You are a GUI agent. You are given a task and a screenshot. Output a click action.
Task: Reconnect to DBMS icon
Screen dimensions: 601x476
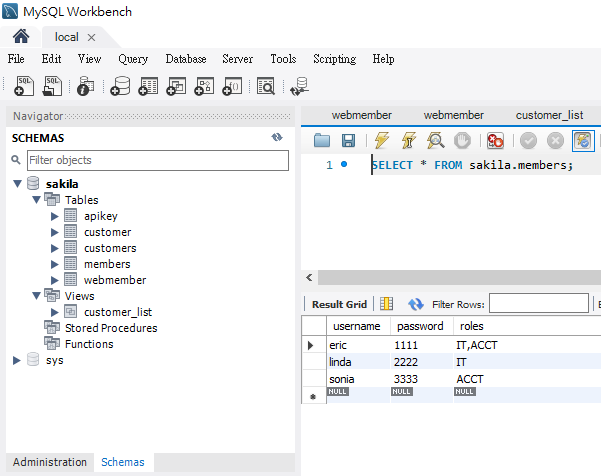[300, 86]
